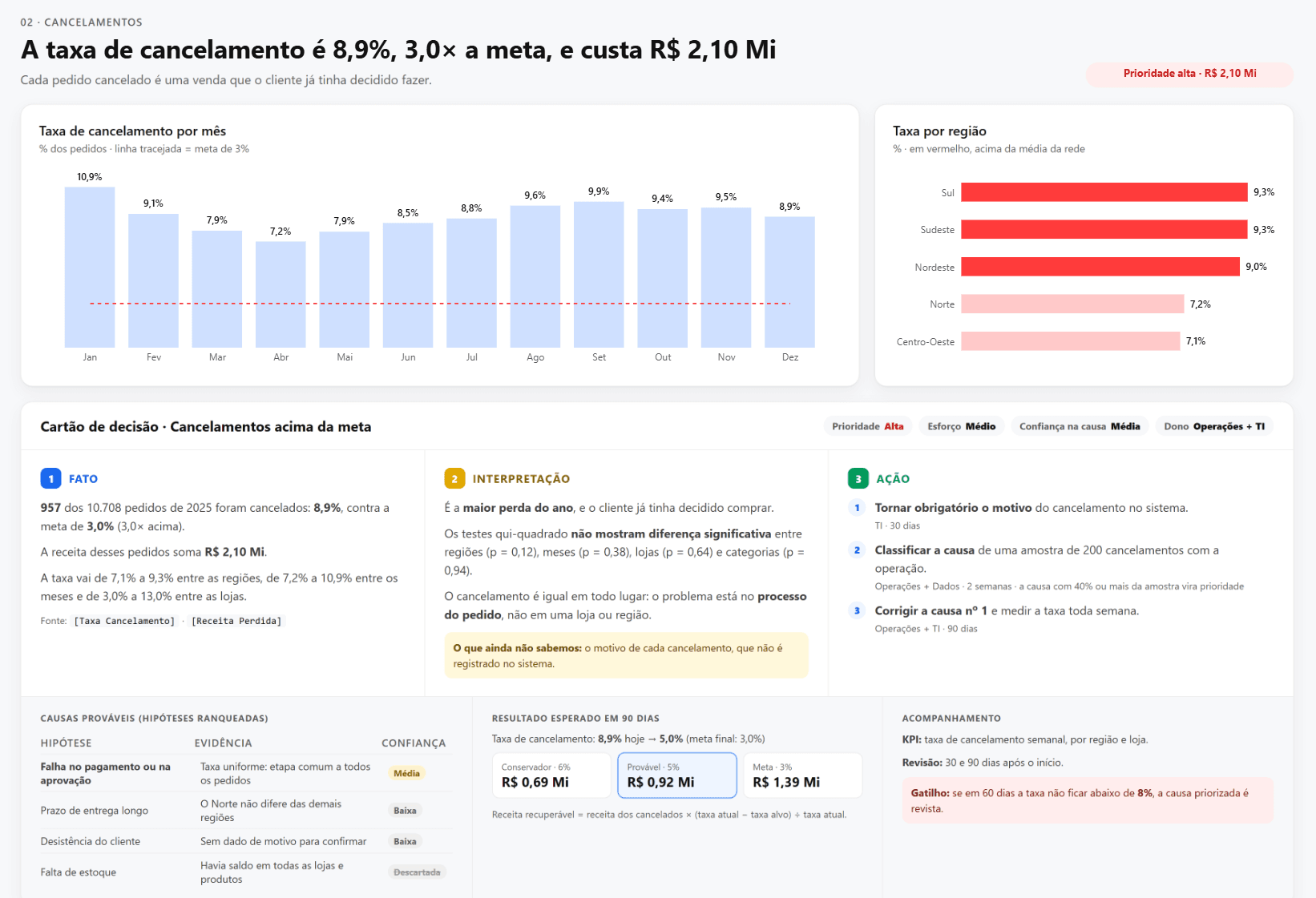Select the Conservador 6% scenario card

tap(551, 775)
